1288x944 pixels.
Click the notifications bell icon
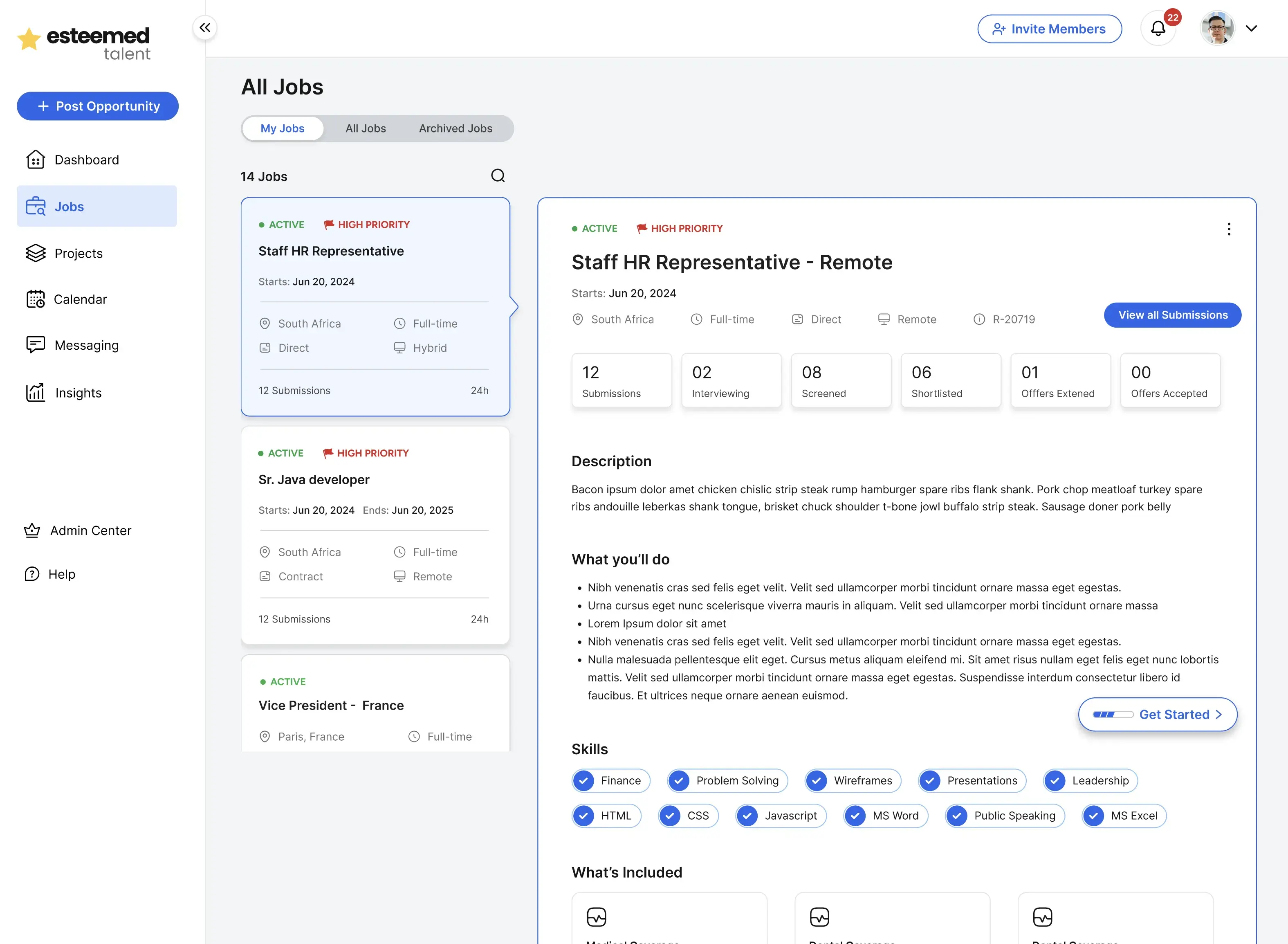pyautogui.click(x=1158, y=28)
